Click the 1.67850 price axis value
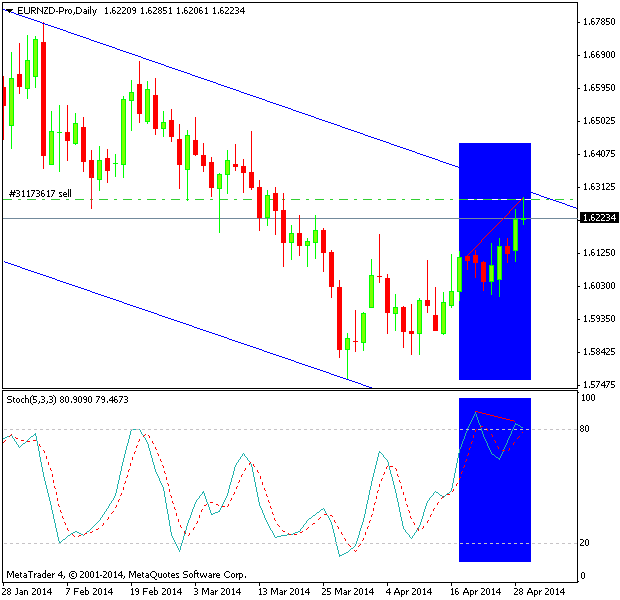Image resolution: width=620 pixels, height=600 pixels. coord(599,22)
